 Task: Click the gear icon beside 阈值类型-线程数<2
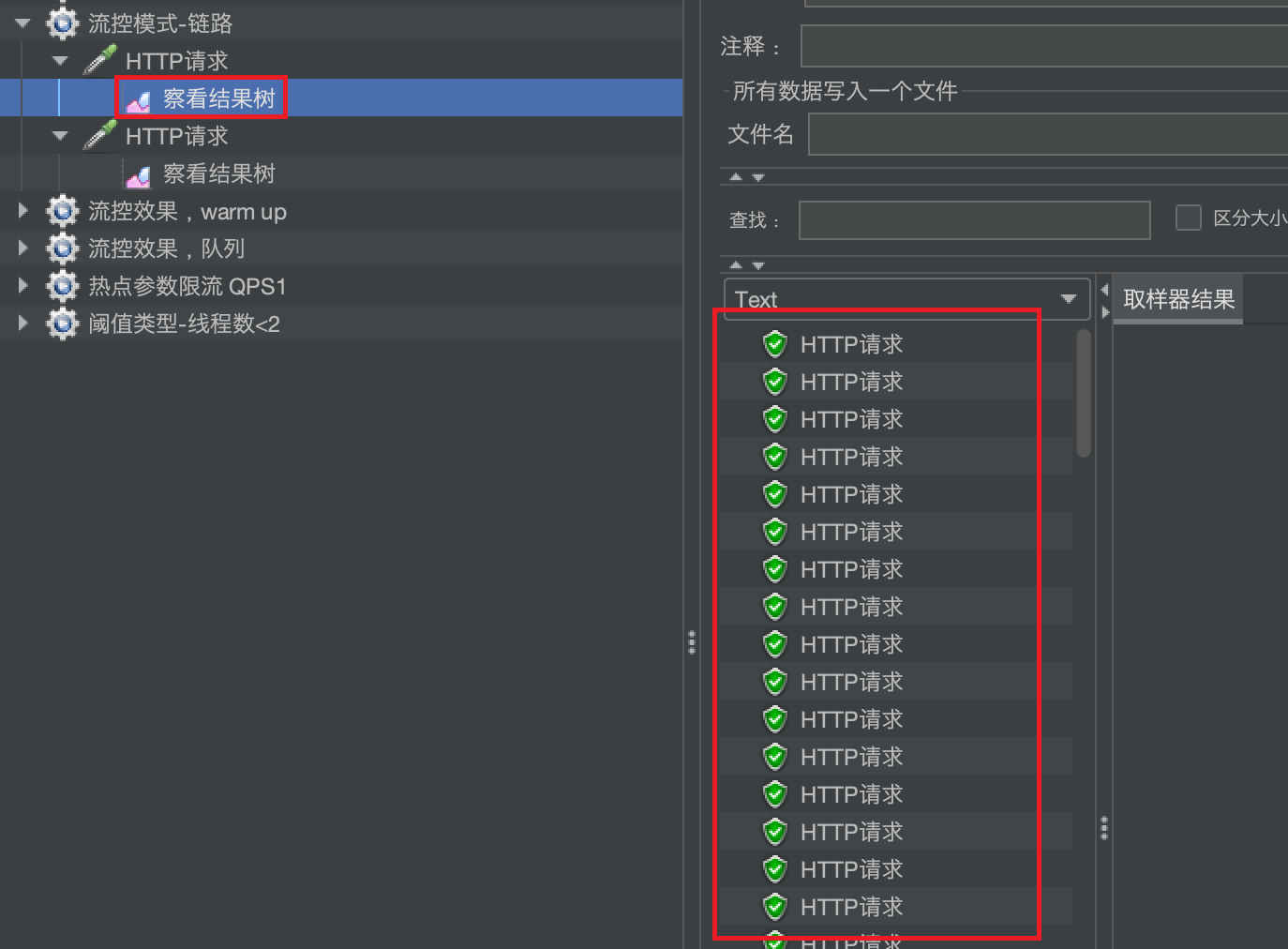pyautogui.click(x=63, y=324)
